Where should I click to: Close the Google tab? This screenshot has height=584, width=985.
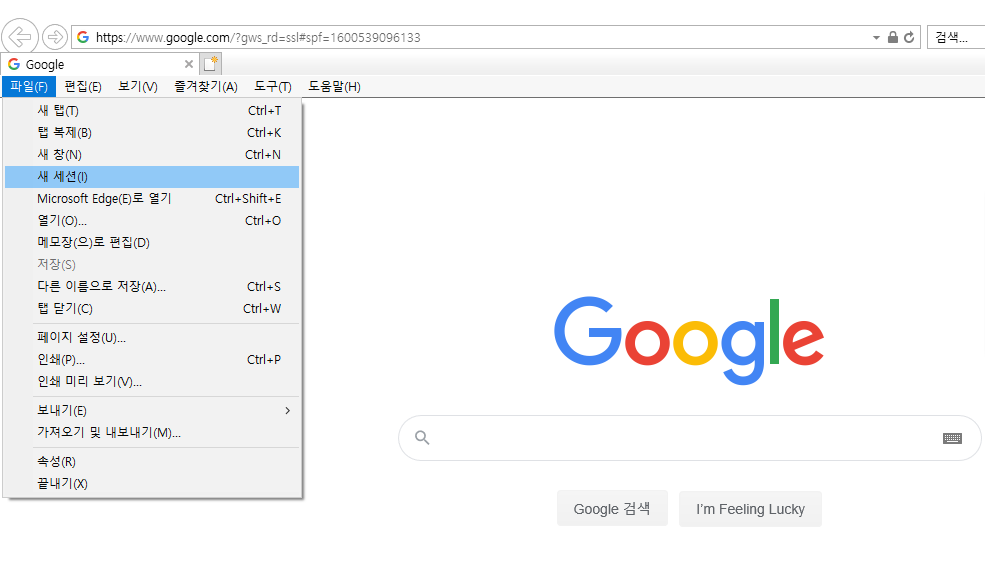point(188,64)
